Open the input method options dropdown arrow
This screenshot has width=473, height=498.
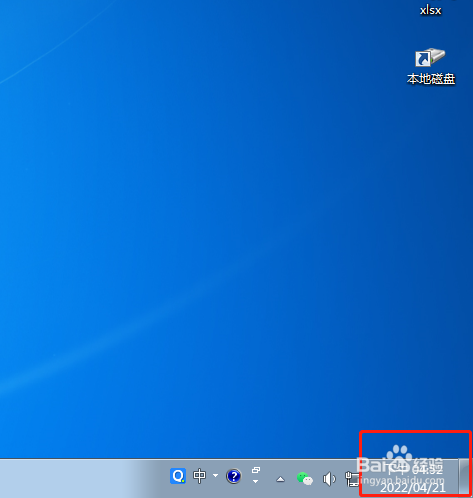215,475
